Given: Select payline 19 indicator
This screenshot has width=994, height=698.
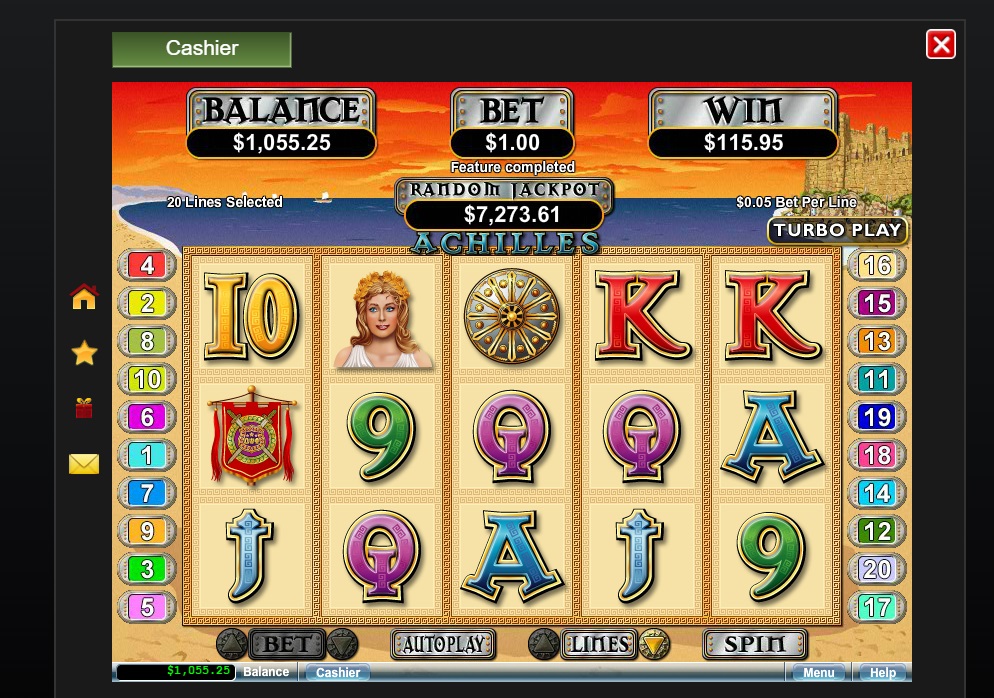Looking at the screenshot, I should pos(877,417).
